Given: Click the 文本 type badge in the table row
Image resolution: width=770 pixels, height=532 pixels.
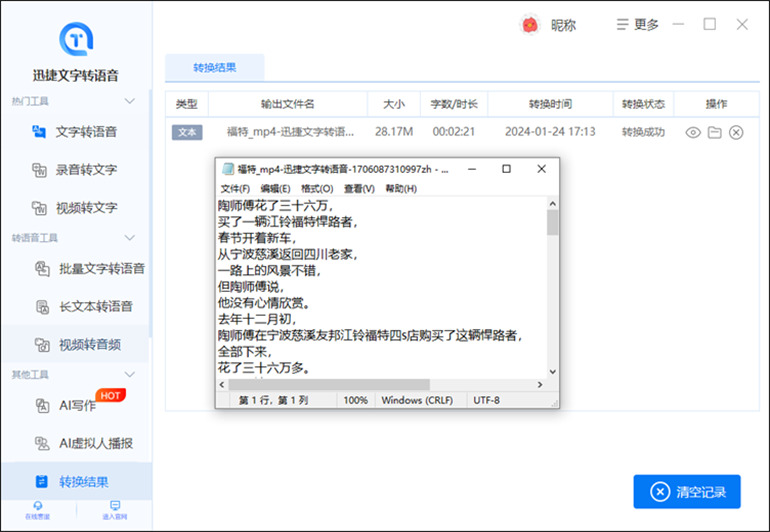Looking at the screenshot, I should pos(187,132).
